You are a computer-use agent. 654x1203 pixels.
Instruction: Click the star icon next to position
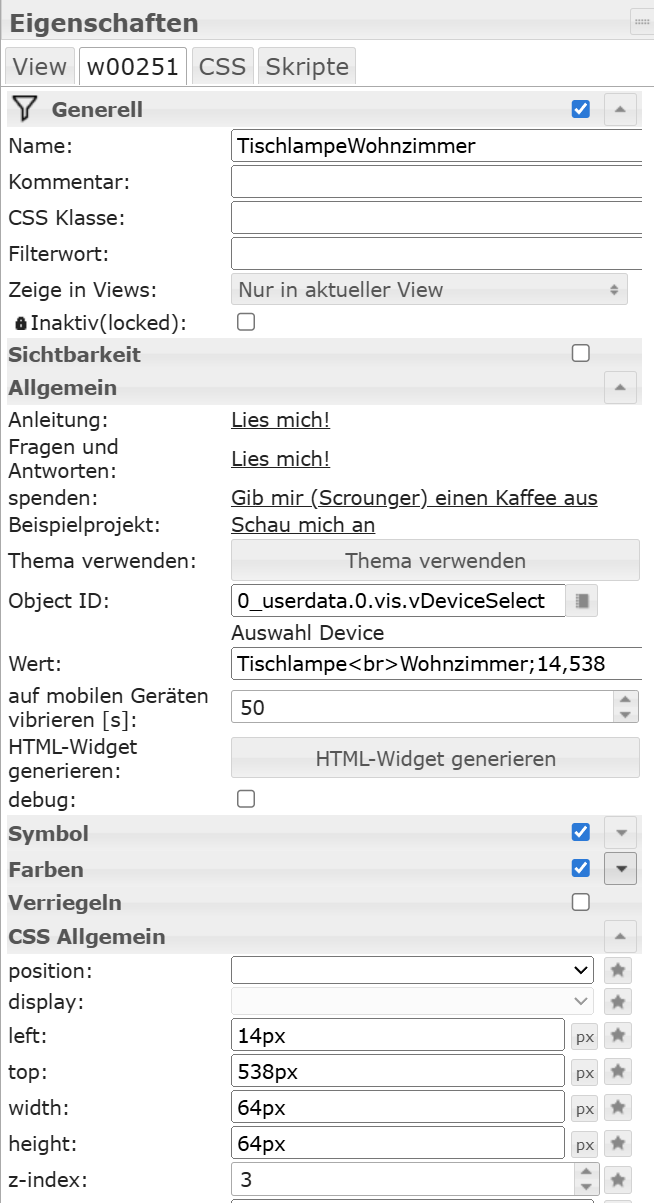(x=619, y=969)
